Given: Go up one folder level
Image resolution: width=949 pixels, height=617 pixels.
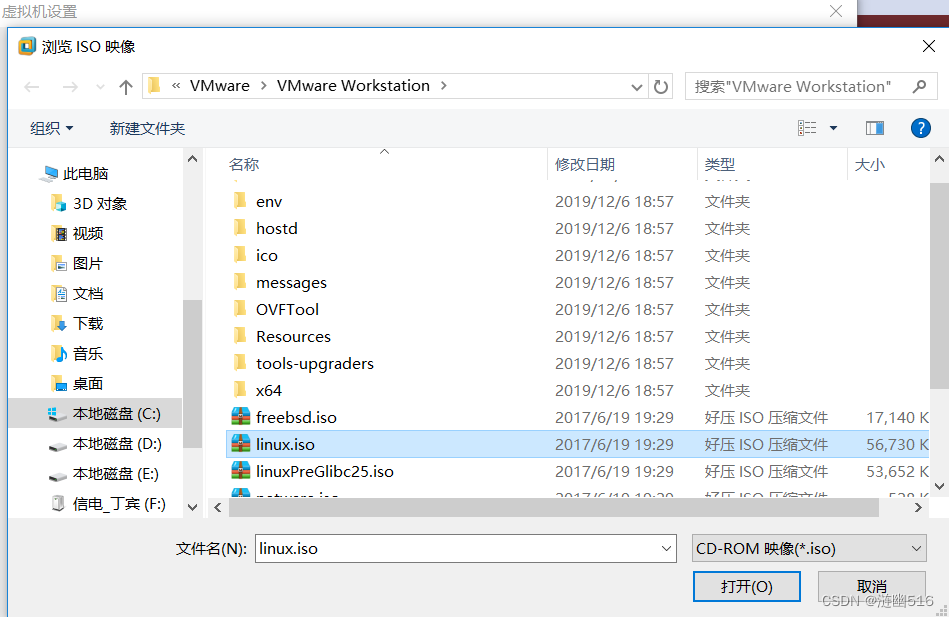Looking at the screenshot, I should 126,87.
